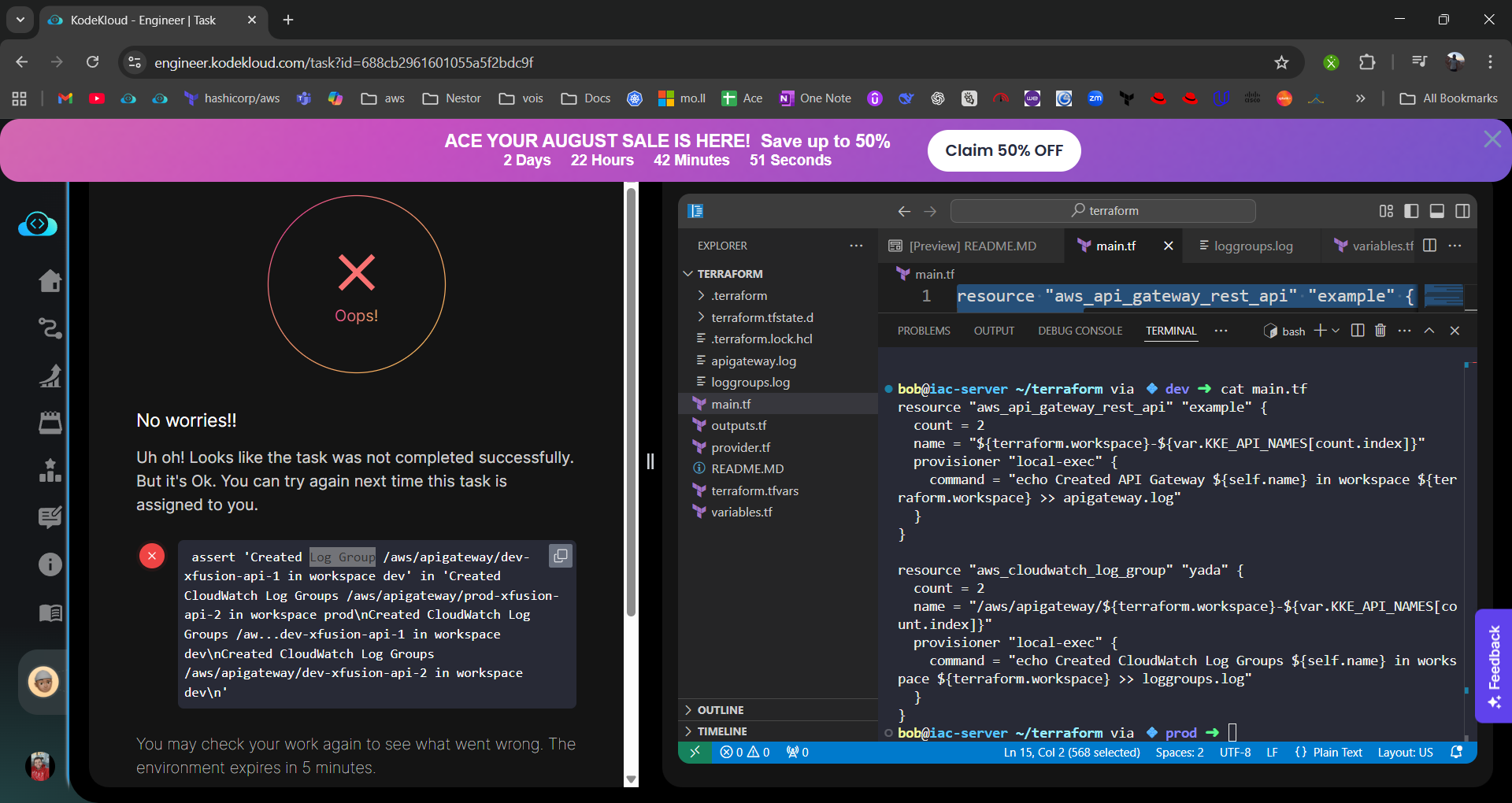The width and height of the screenshot is (1512, 803).
Task: Toggle the bottom panel visibility
Action: coord(1436,211)
